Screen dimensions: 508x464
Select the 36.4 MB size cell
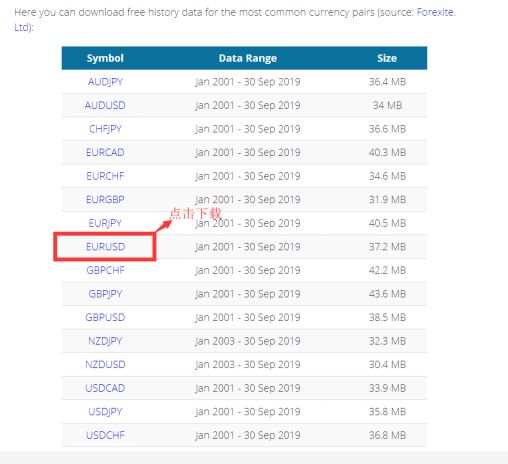click(x=387, y=82)
